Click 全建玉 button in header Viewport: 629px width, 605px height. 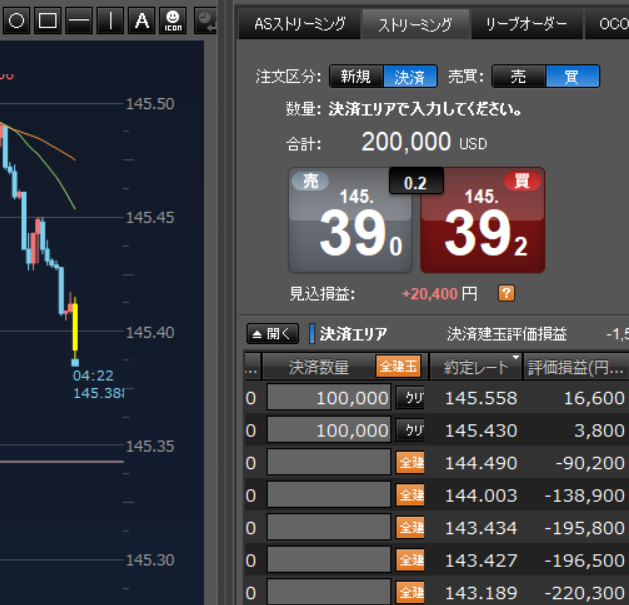(x=398, y=366)
